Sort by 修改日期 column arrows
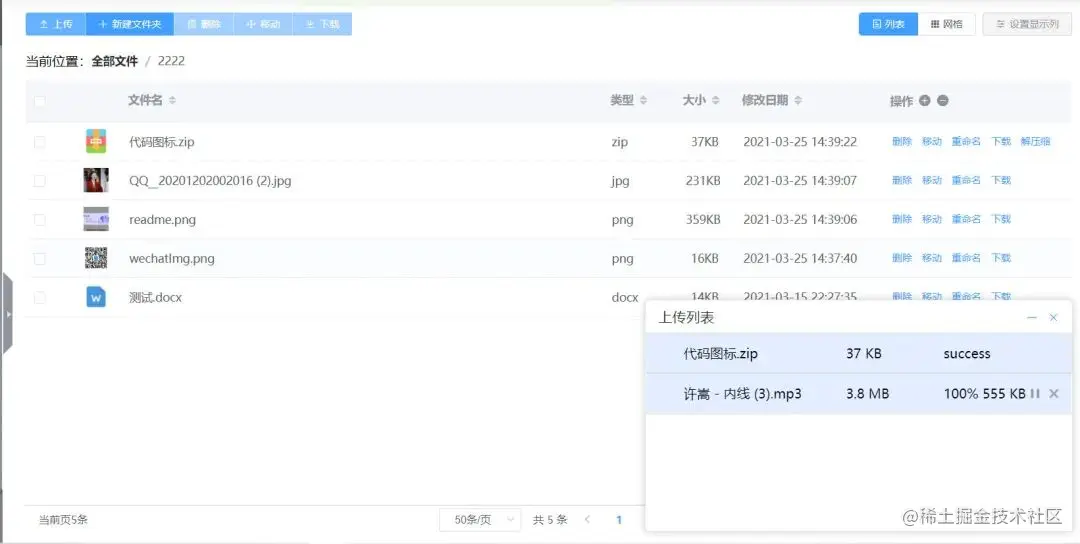Image resolution: width=1080 pixels, height=544 pixels. point(798,101)
